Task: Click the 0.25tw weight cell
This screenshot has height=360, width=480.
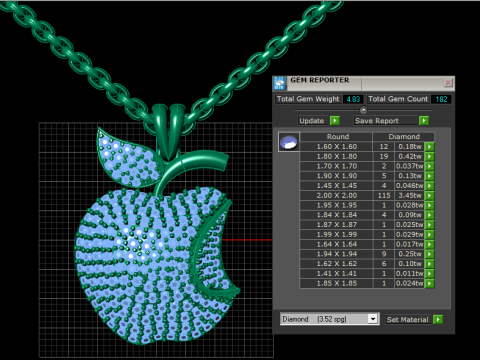Action: pyautogui.click(x=410, y=254)
